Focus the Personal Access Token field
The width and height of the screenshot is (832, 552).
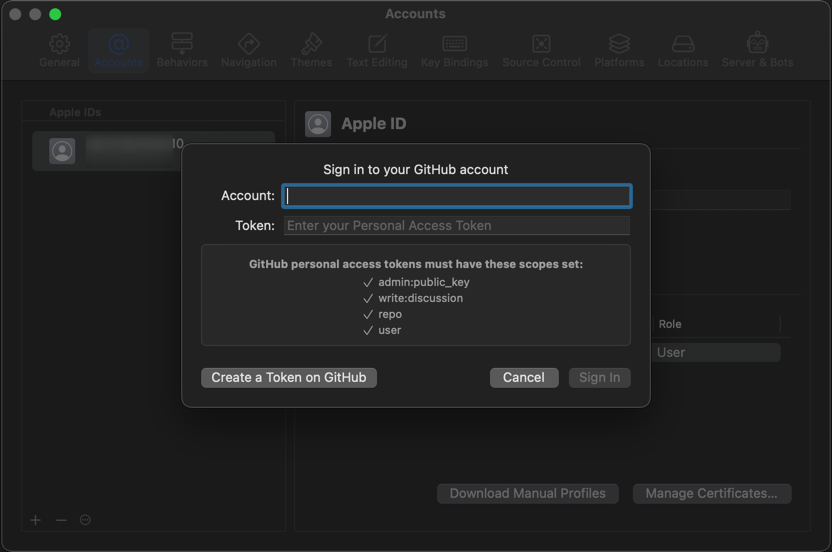457,226
